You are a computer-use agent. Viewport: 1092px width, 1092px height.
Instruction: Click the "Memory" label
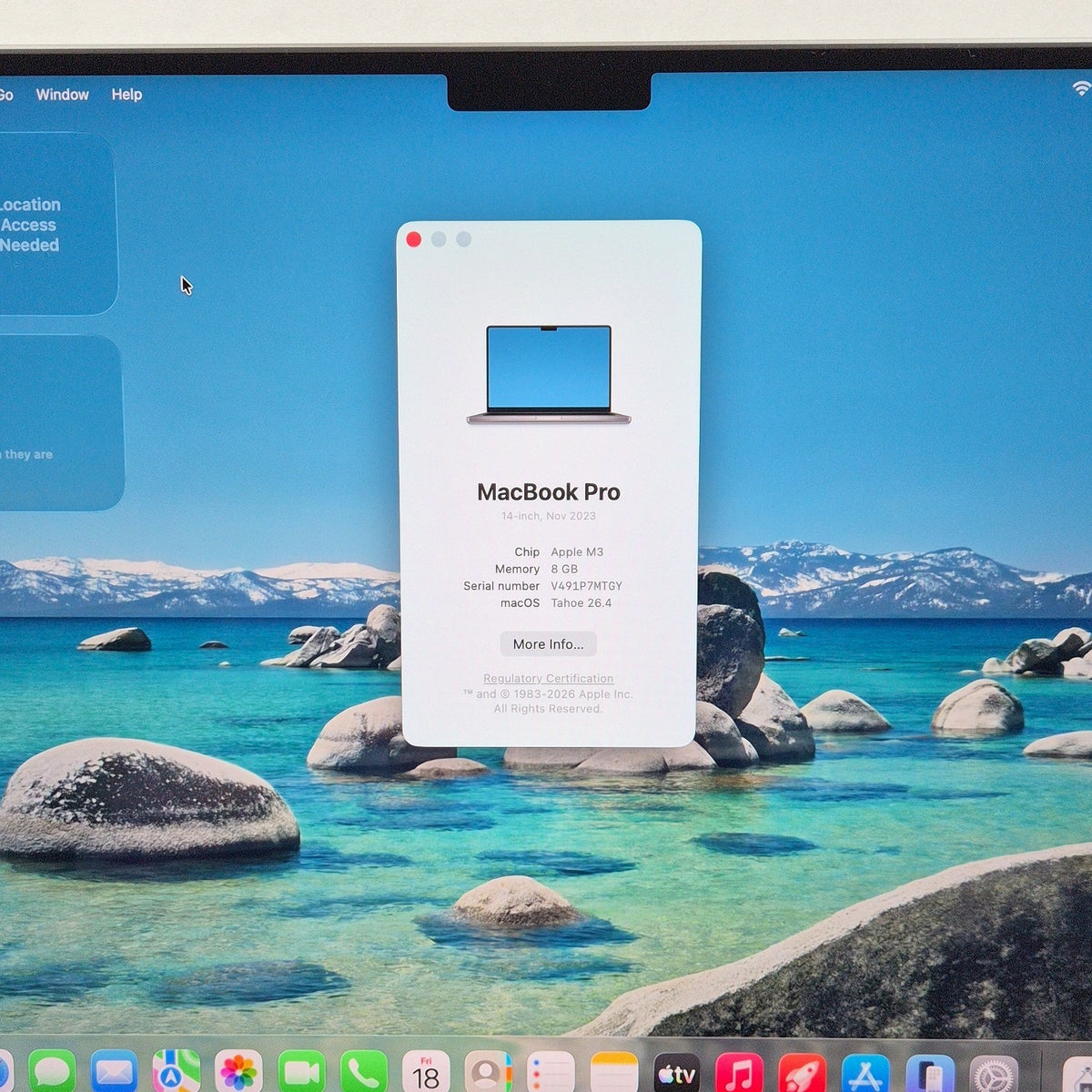(x=517, y=569)
